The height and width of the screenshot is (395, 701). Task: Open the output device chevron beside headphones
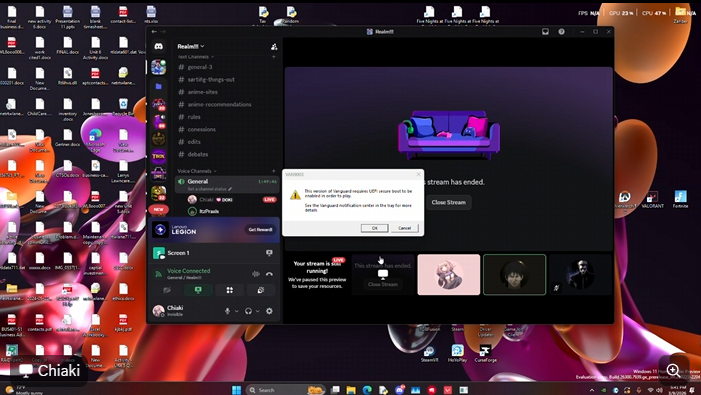[258, 311]
